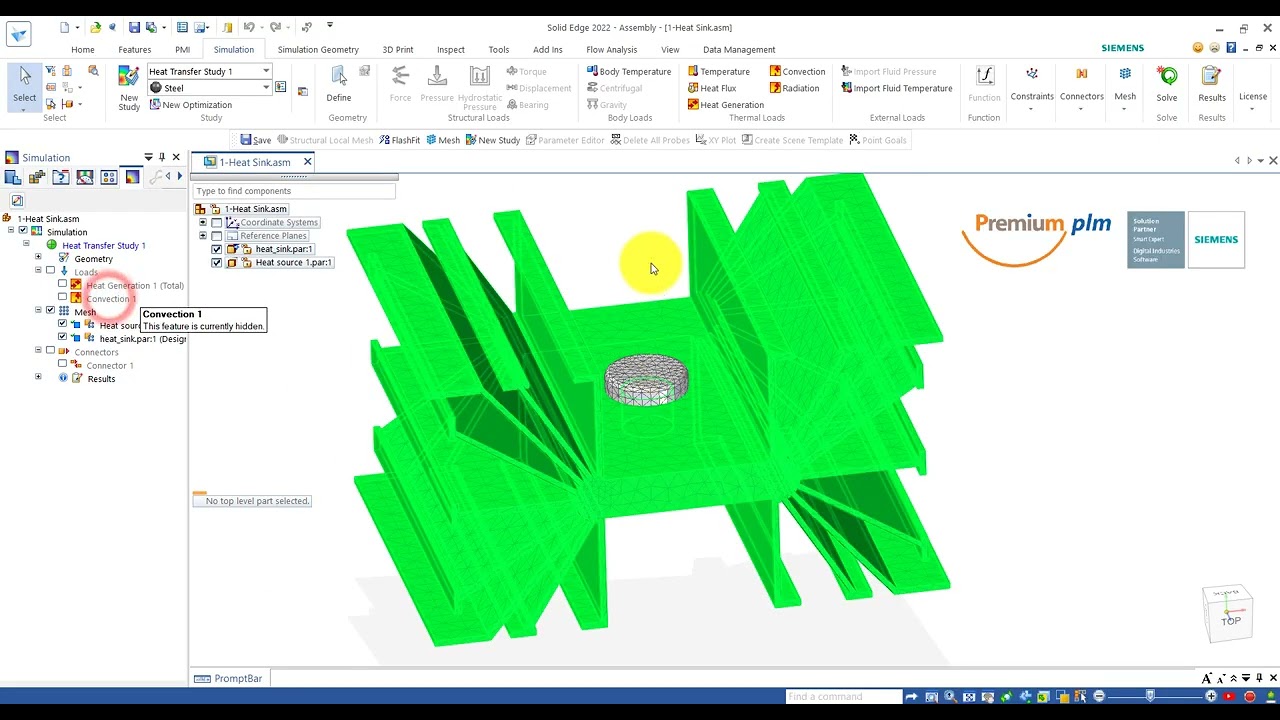Toggle the Connector 1 checkbox

[62, 364]
